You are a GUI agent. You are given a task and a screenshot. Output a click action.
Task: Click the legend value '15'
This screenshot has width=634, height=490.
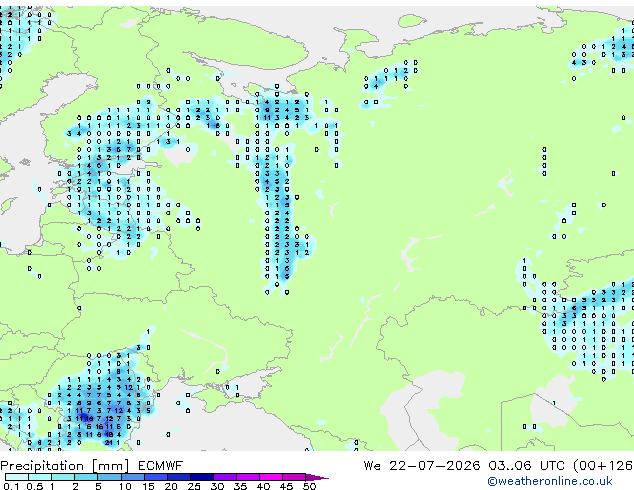click(148, 486)
